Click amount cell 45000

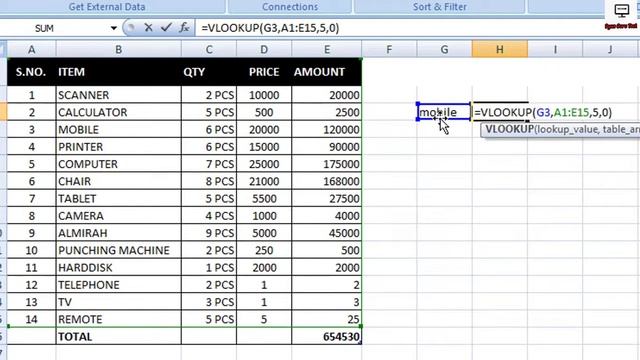pyautogui.click(x=327, y=233)
